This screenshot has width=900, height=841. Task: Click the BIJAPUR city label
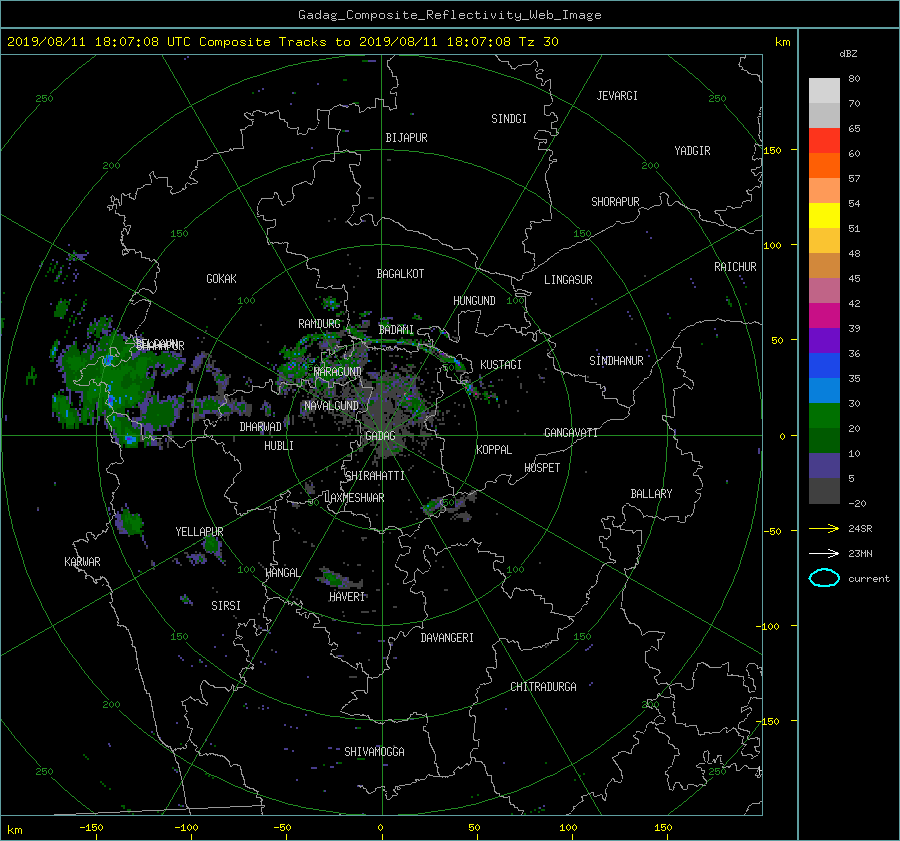click(406, 138)
